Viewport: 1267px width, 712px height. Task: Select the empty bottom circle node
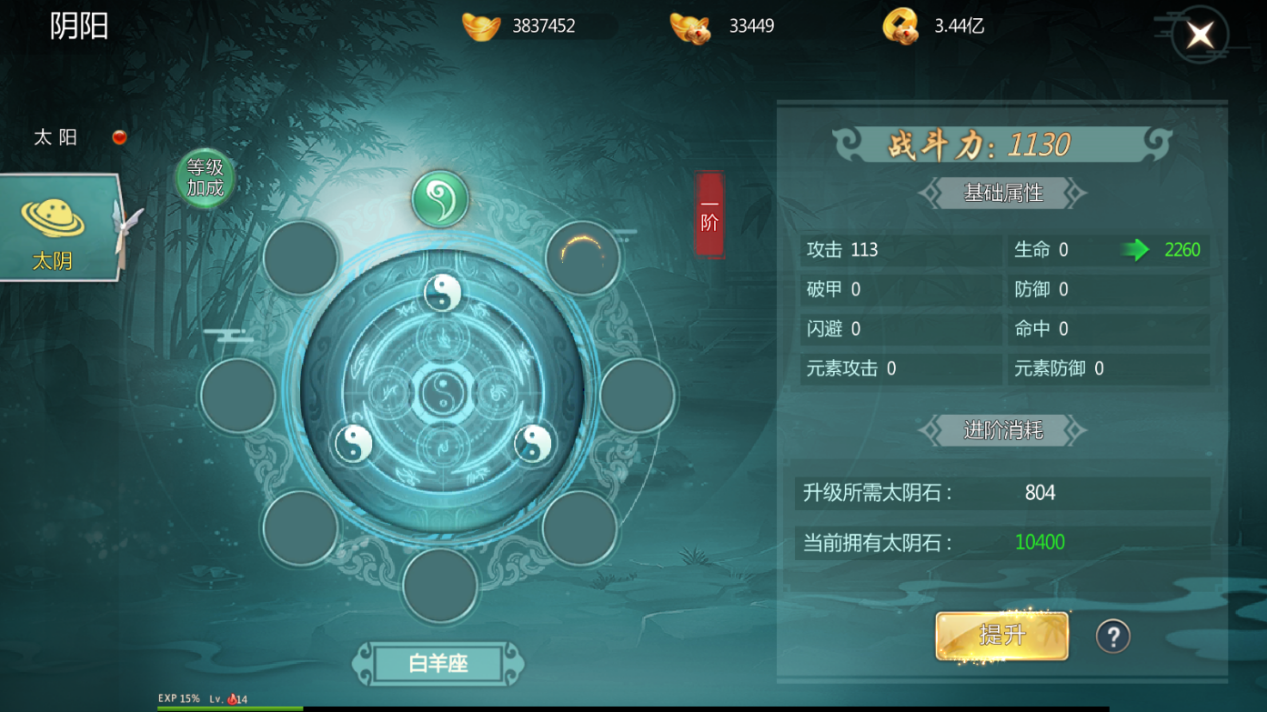click(441, 586)
